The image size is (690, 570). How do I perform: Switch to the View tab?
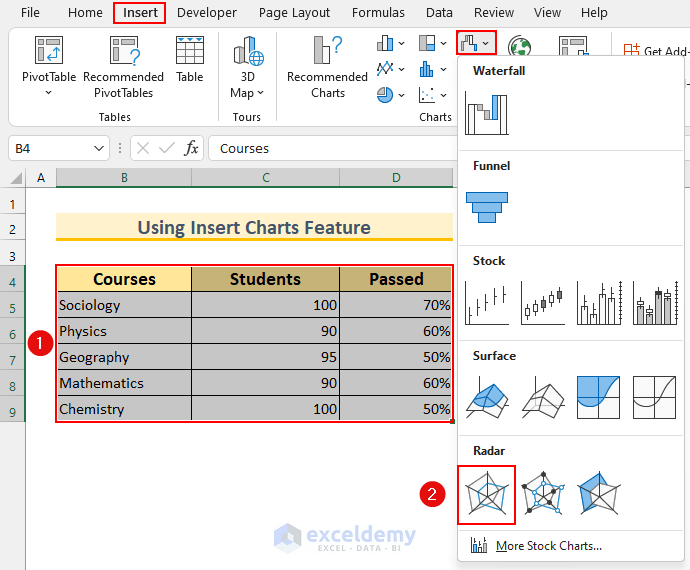coord(547,13)
